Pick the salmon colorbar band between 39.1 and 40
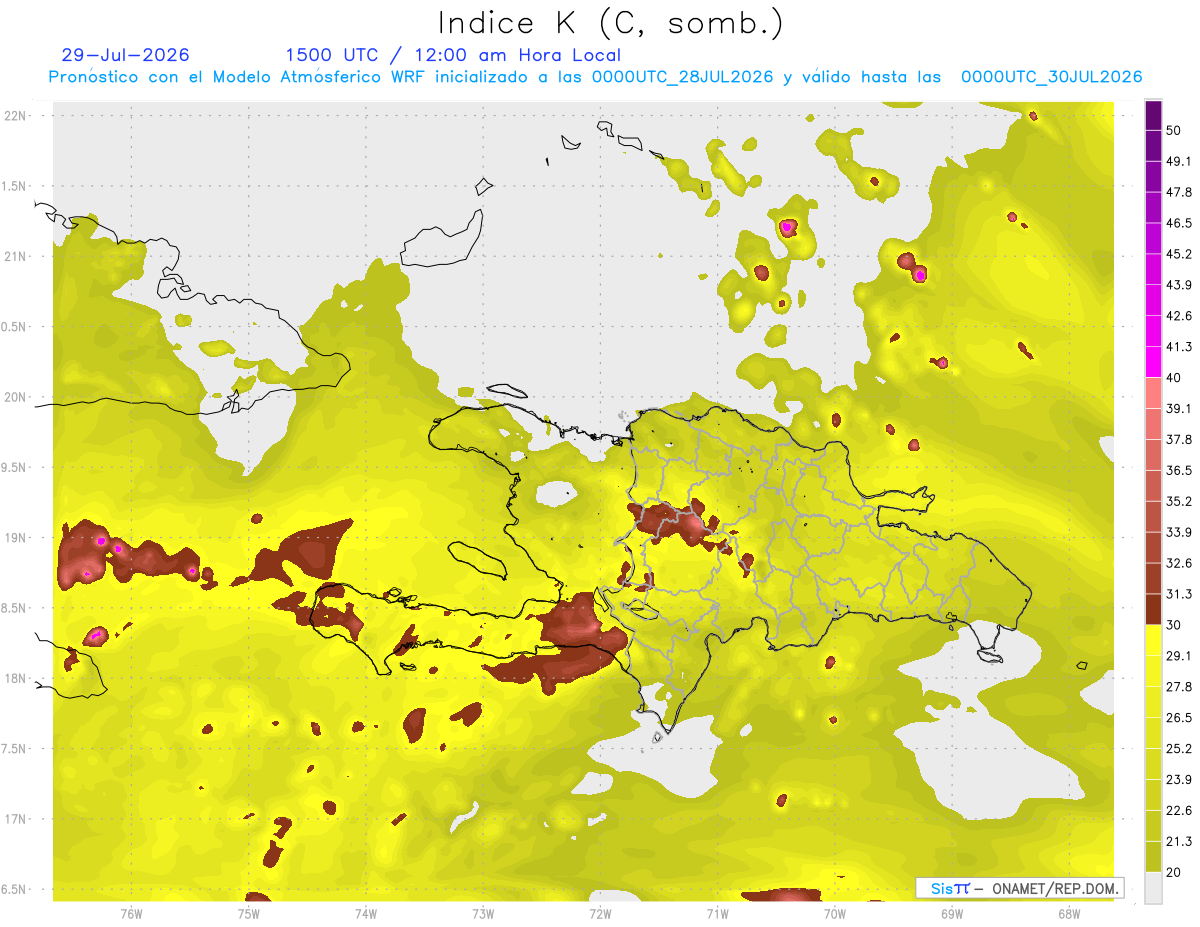Image resolution: width=1200 pixels, height=927 pixels. [x=1153, y=393]
